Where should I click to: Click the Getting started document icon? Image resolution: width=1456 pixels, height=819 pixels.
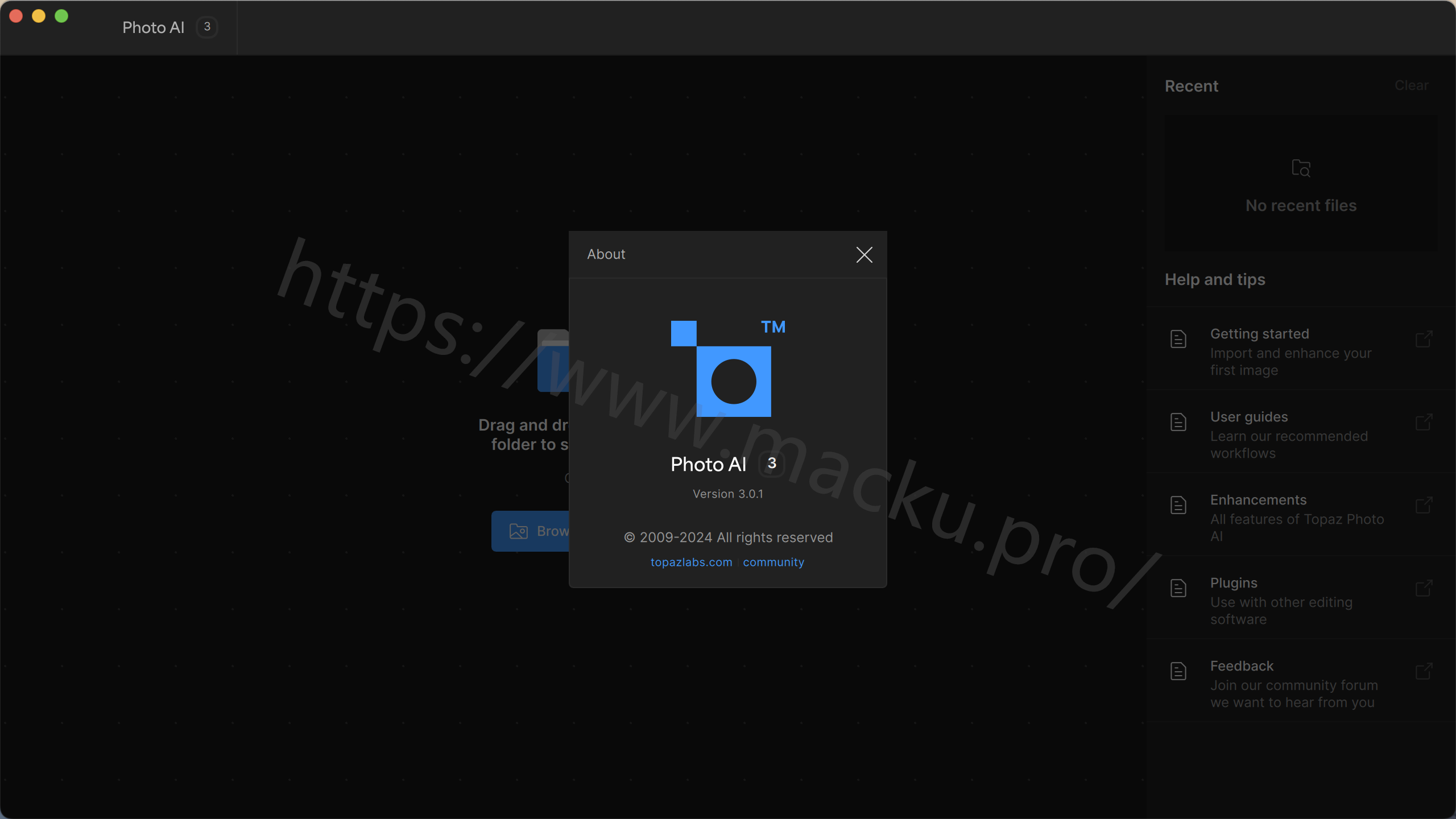[1178, 339]
